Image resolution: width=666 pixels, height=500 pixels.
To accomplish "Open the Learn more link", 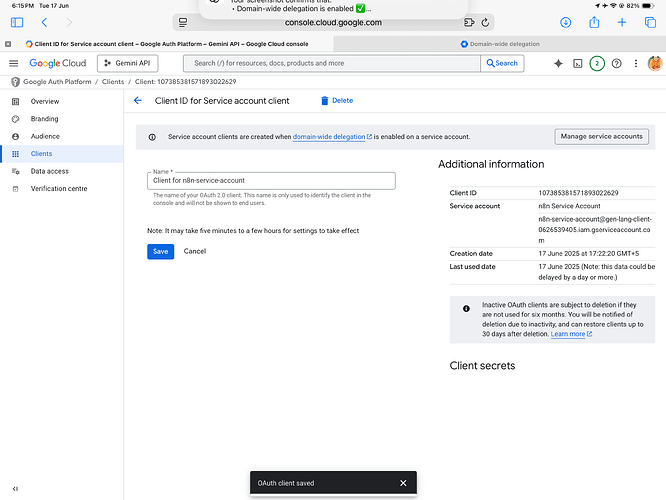I will click(x=571, y=334).
